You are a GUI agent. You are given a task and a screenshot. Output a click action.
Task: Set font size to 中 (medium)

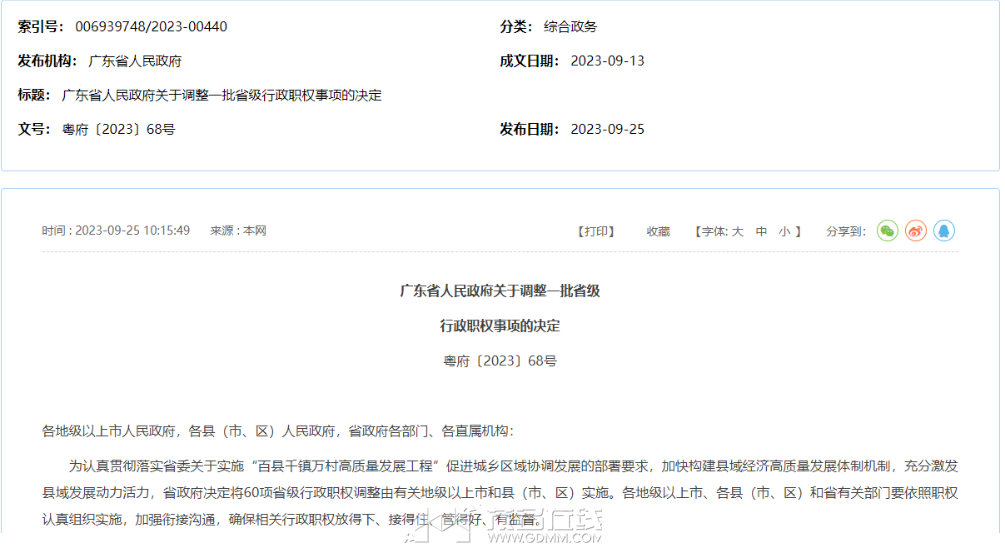pos(761,231)
